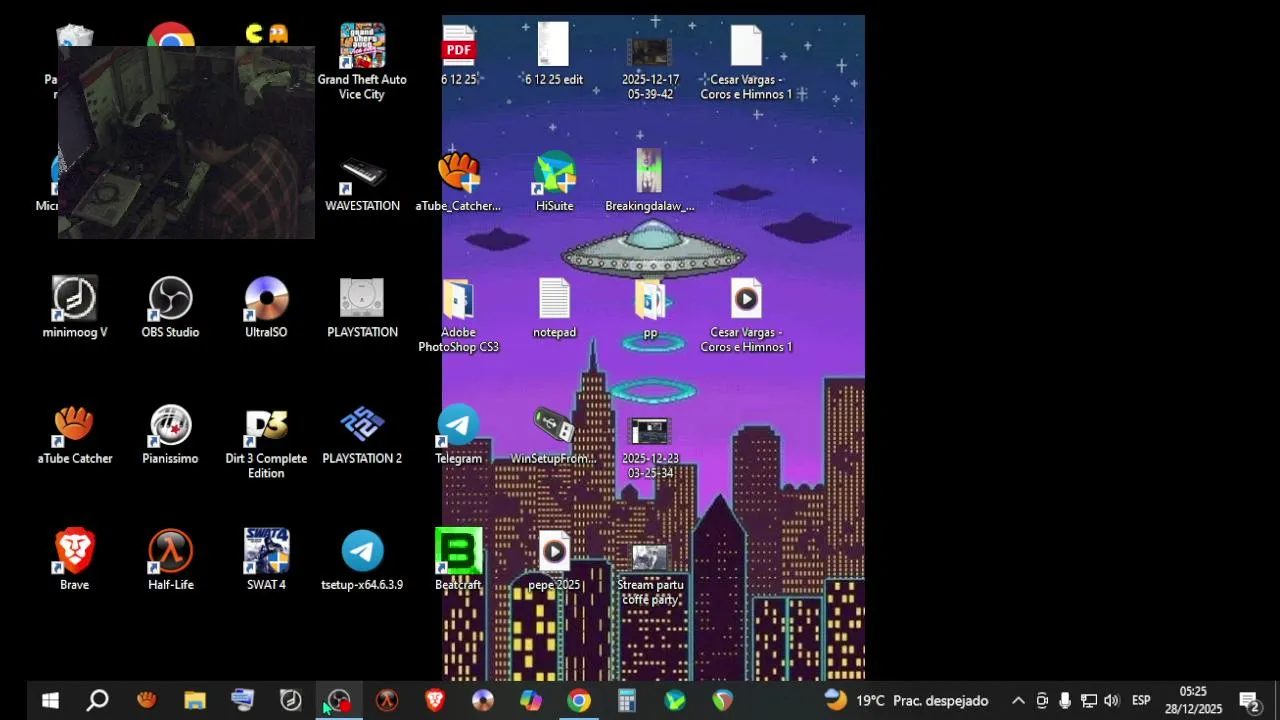Open the volume speaker tray icon
The width and height of the screenshot is (1280, 720).
point(1111,701)
